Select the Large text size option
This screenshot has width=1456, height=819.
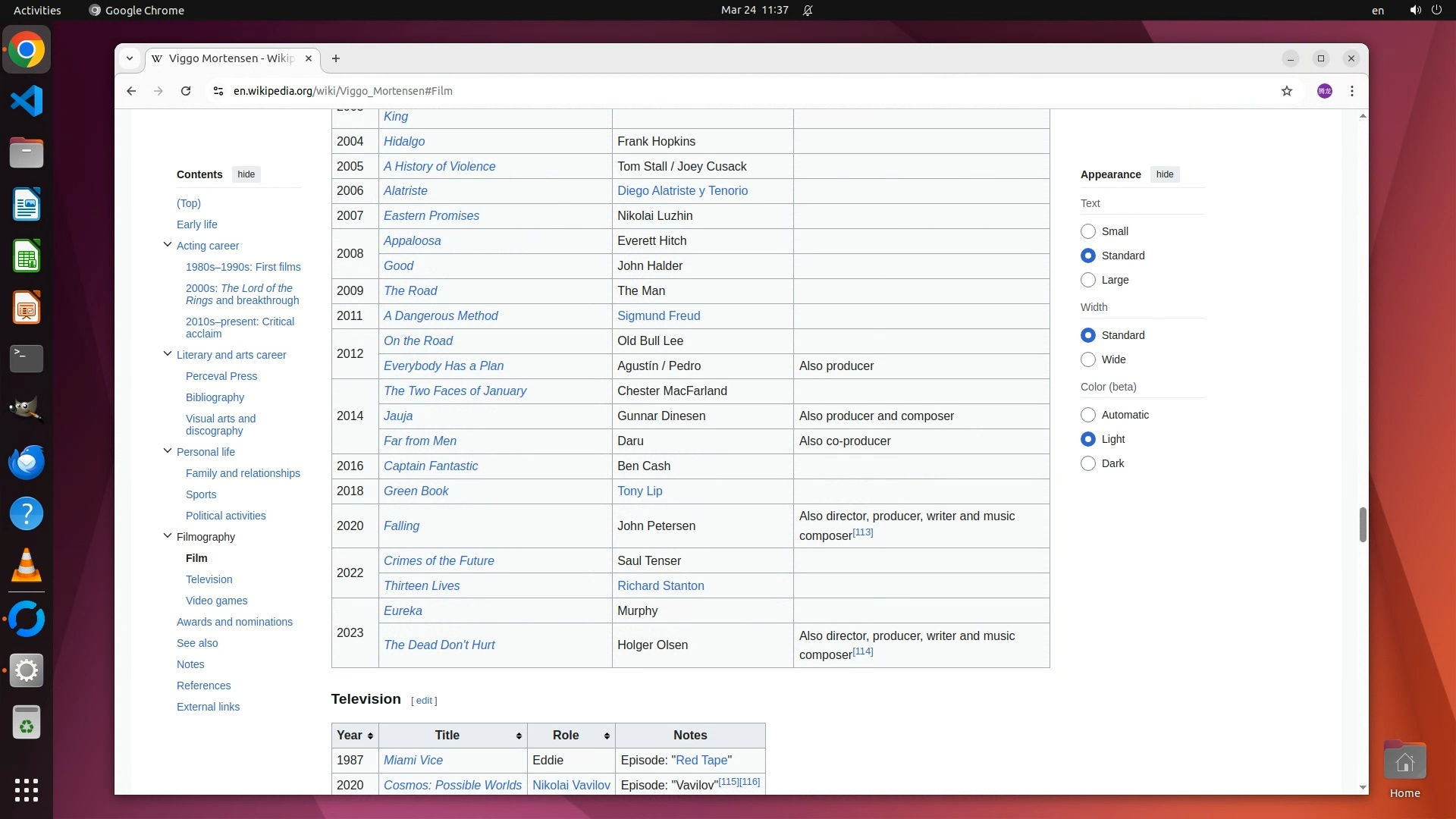(x=1088, y=280)
